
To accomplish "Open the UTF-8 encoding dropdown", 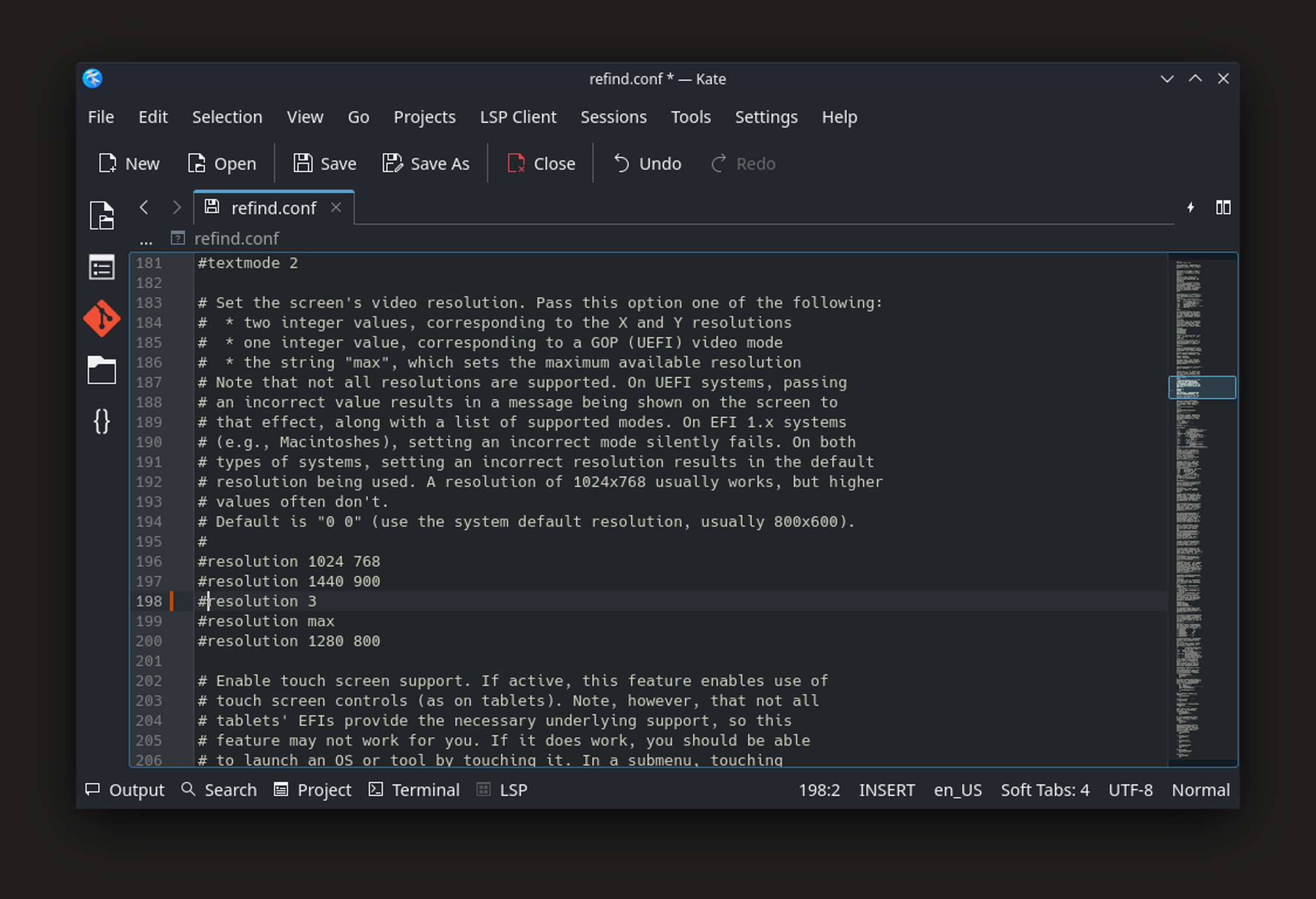I will (1130, 790).
